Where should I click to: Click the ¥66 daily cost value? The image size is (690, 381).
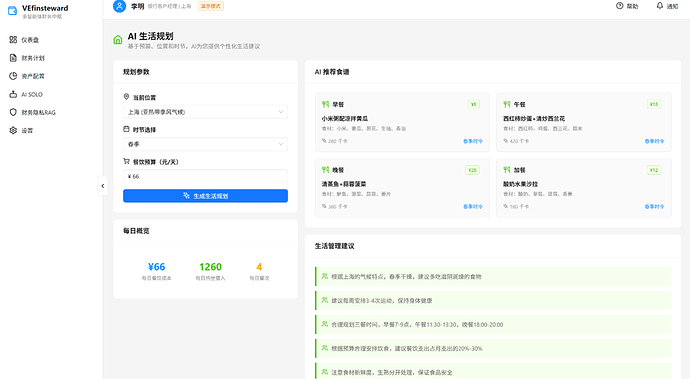point(157,267)
